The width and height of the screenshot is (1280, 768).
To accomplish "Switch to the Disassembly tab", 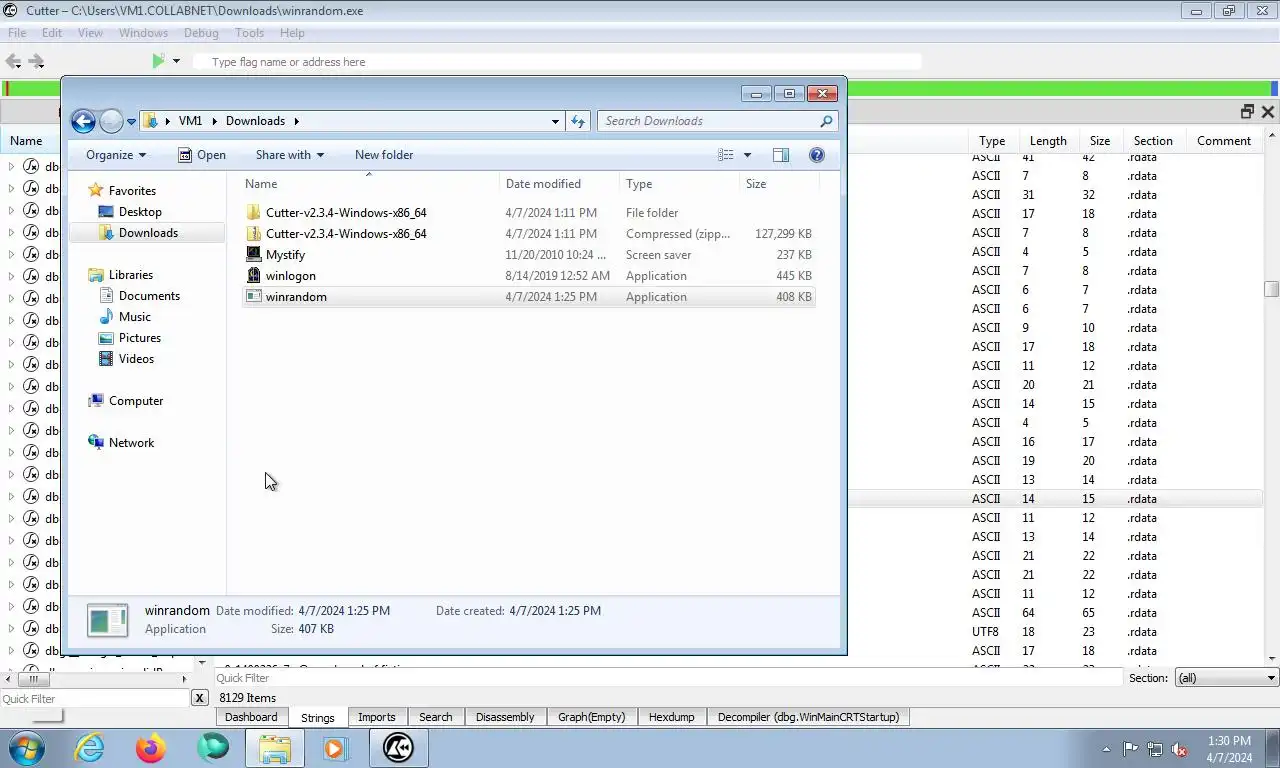I will [505, 717].
